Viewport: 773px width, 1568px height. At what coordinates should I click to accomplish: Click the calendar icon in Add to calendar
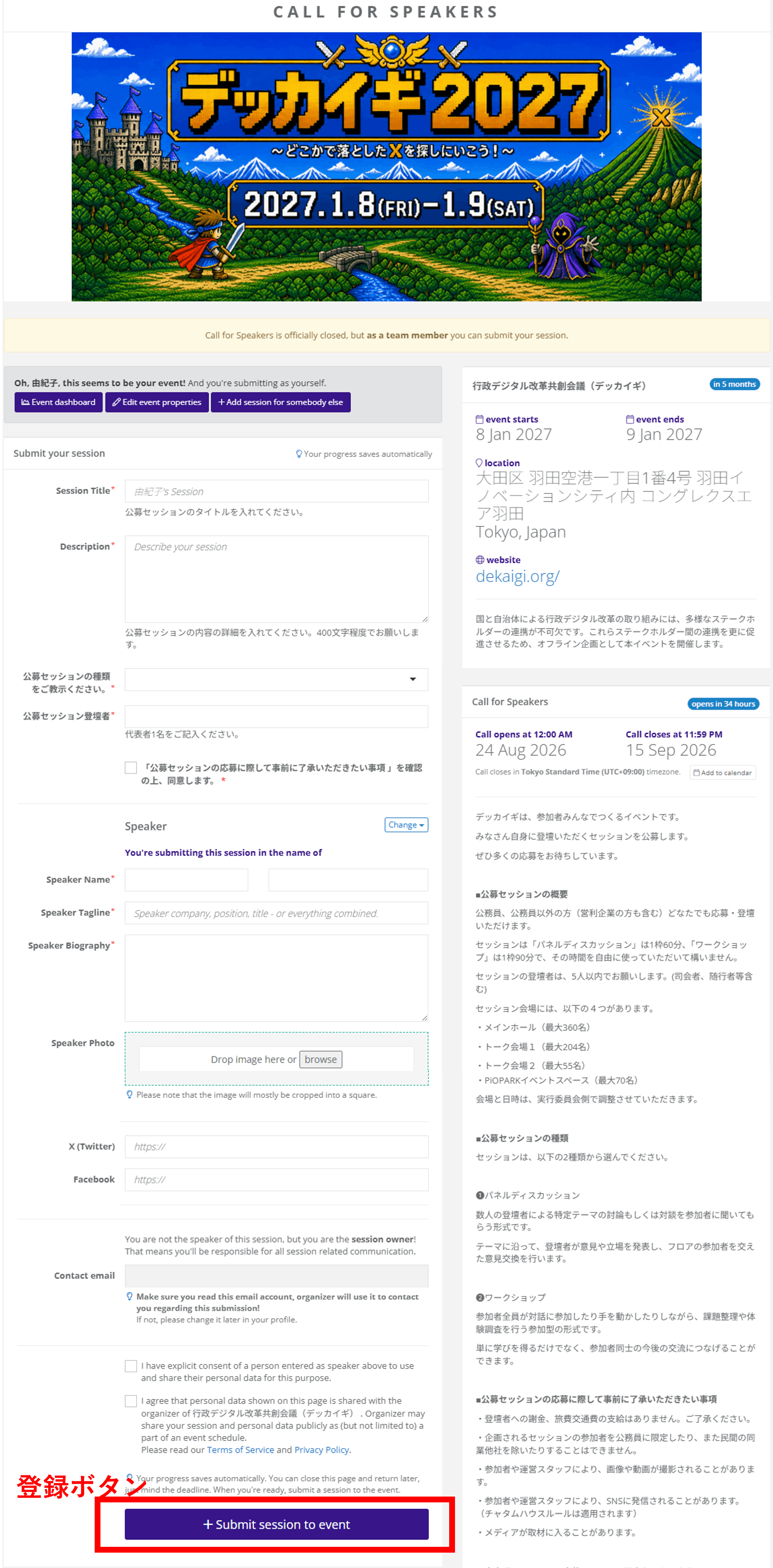coord(696,773)
